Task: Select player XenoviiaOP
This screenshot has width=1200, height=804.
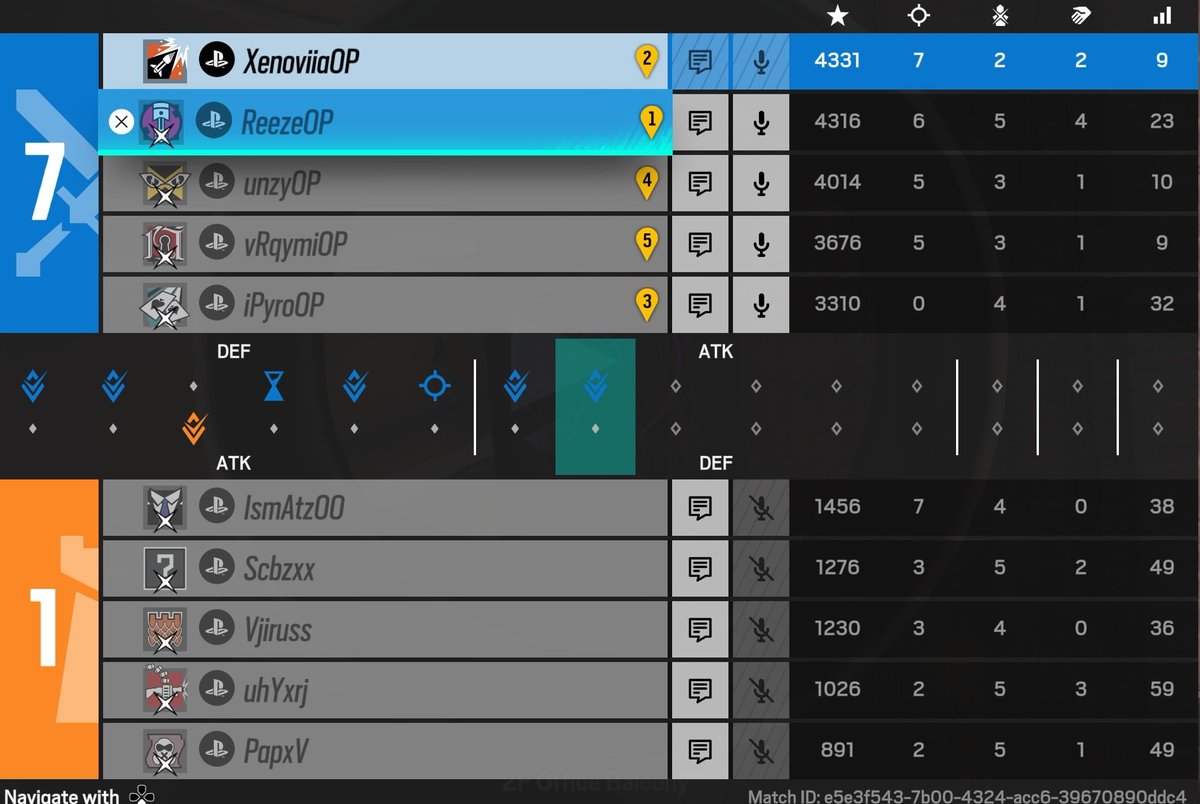Action: tap(385, 61)
